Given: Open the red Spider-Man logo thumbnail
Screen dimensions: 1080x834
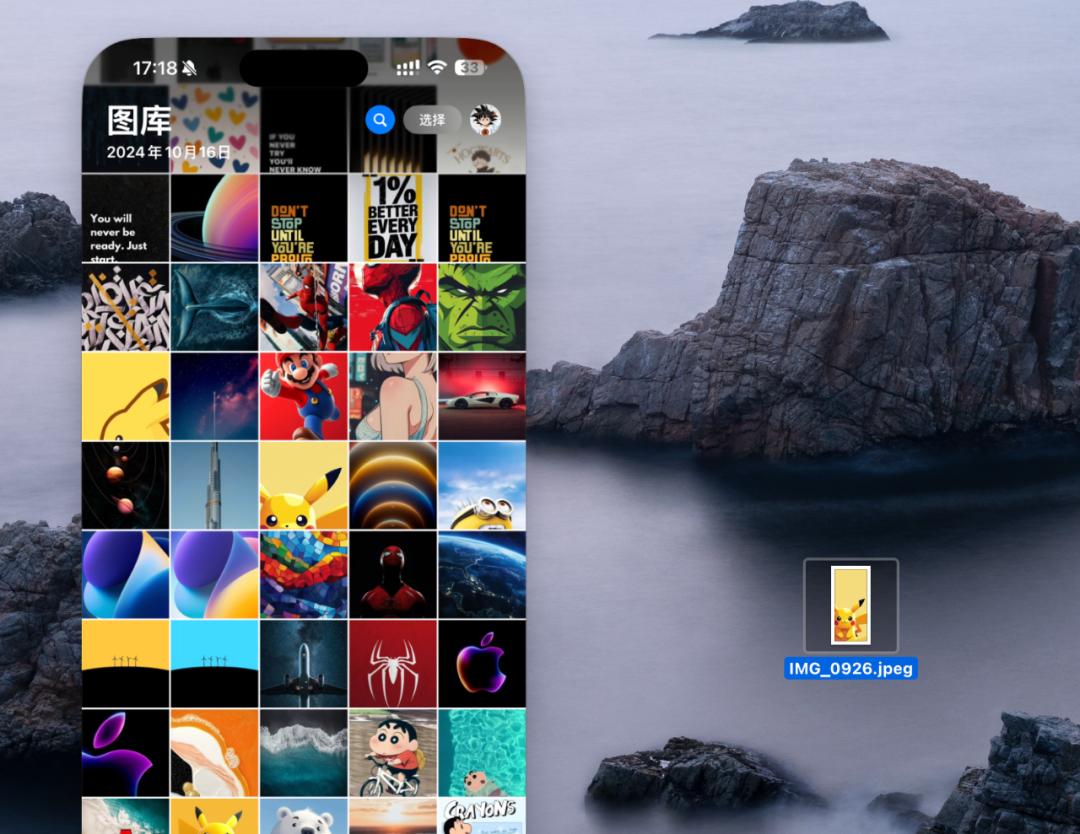Looking at the screenshot, I should [x=392, y=662].
